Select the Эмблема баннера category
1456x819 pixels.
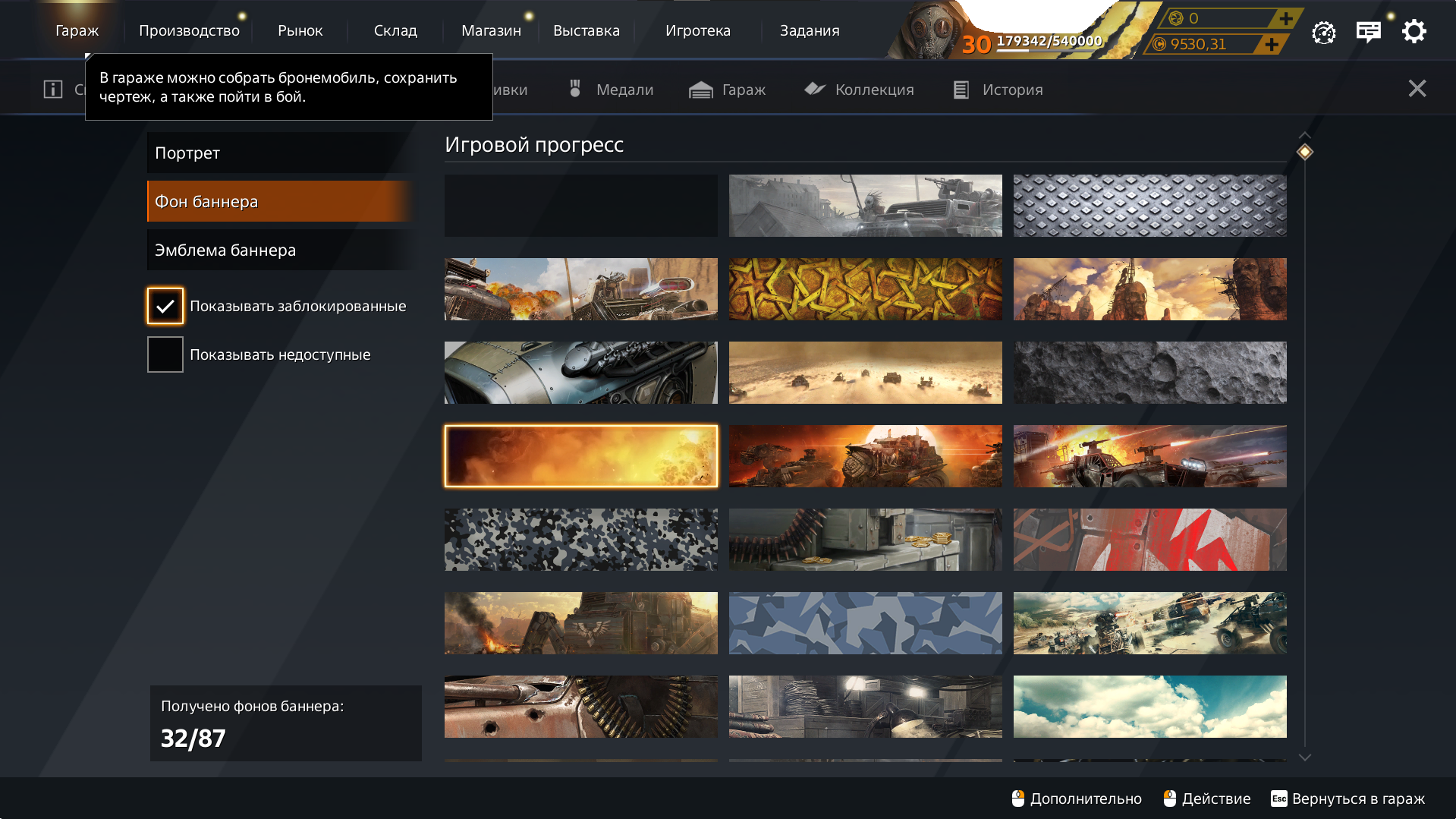281,250
